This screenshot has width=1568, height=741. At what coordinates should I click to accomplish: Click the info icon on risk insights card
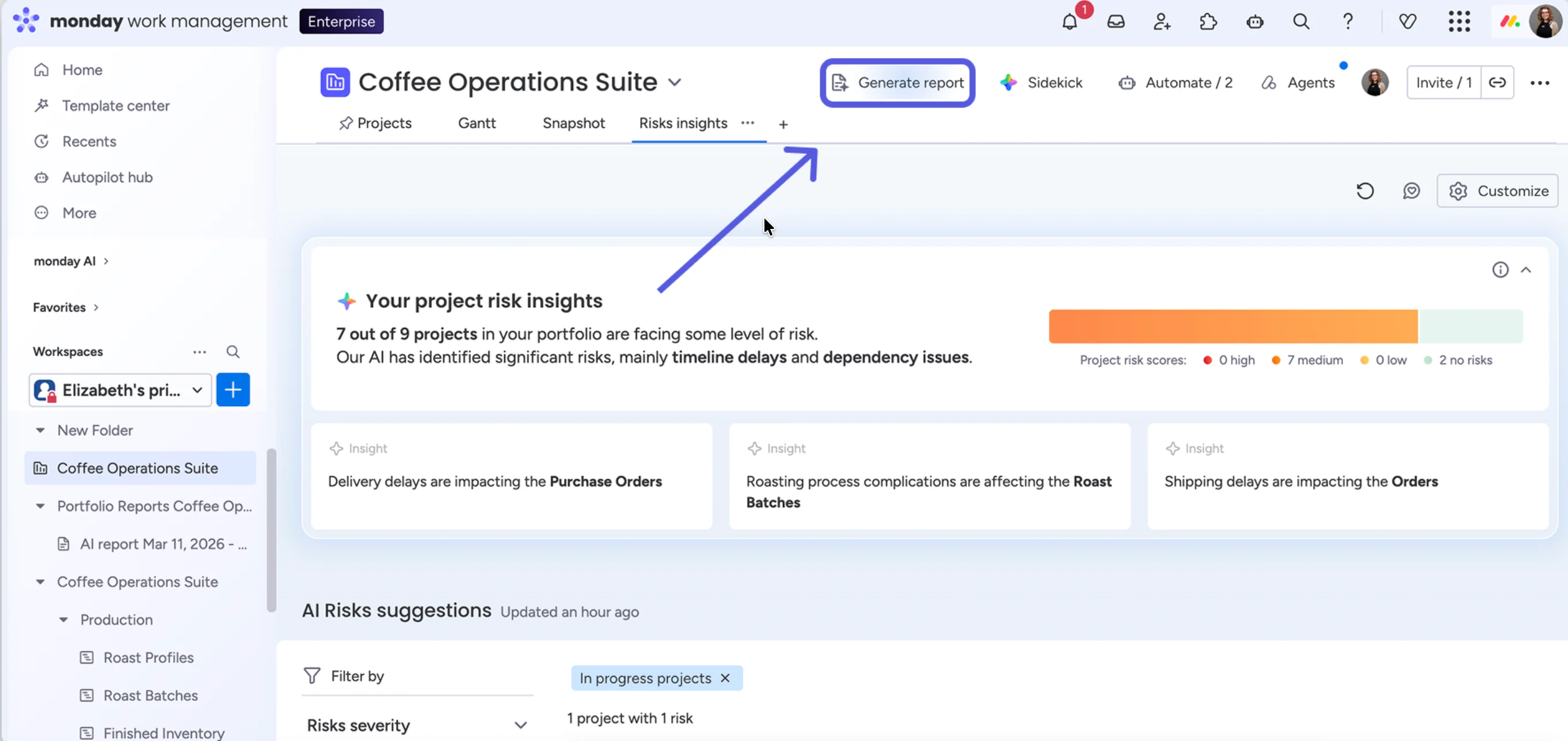click(x=1501, y=269)
